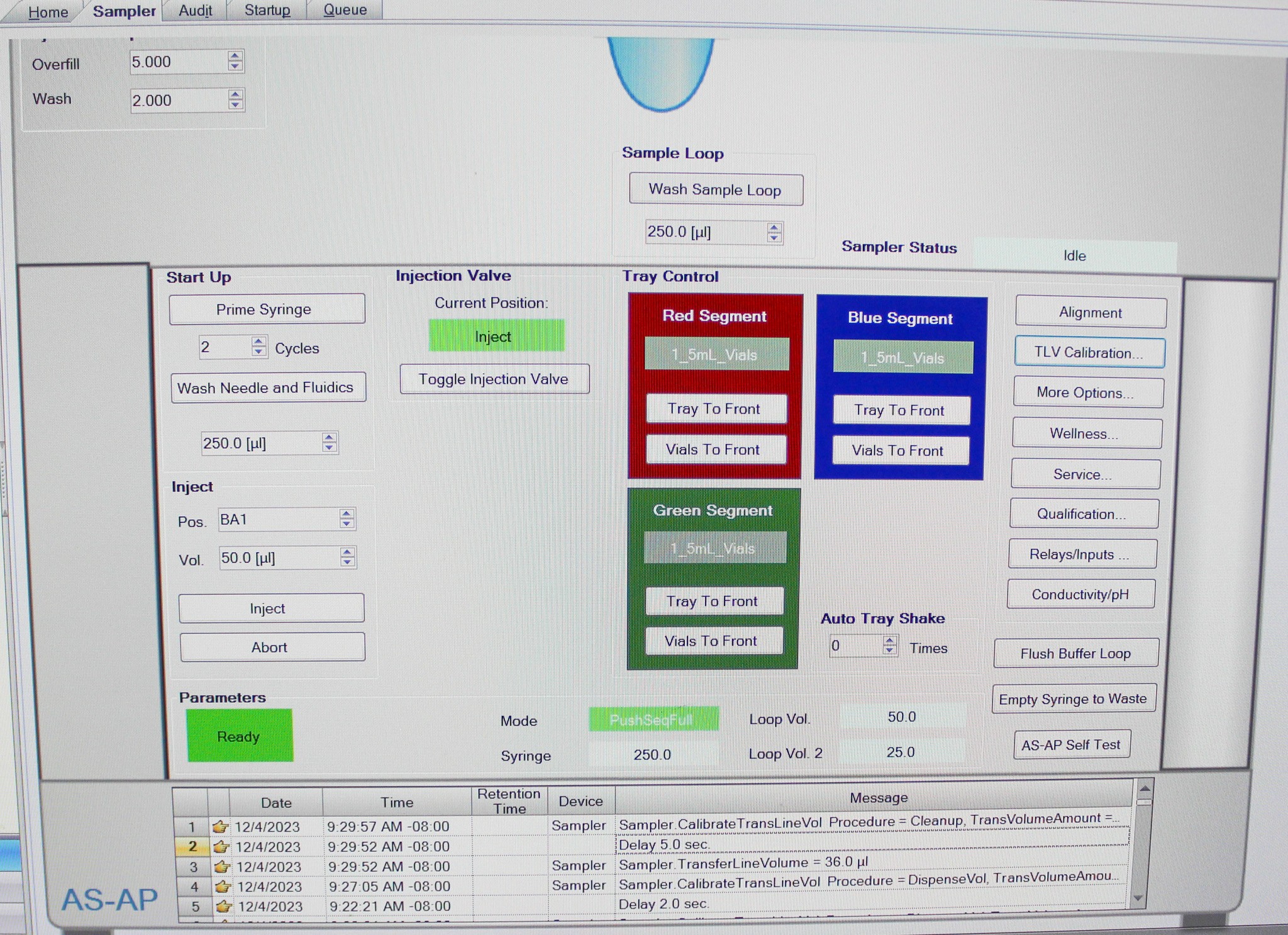Open the TLV Calibration dialog
The image size is (1288, 935).
1089,352
